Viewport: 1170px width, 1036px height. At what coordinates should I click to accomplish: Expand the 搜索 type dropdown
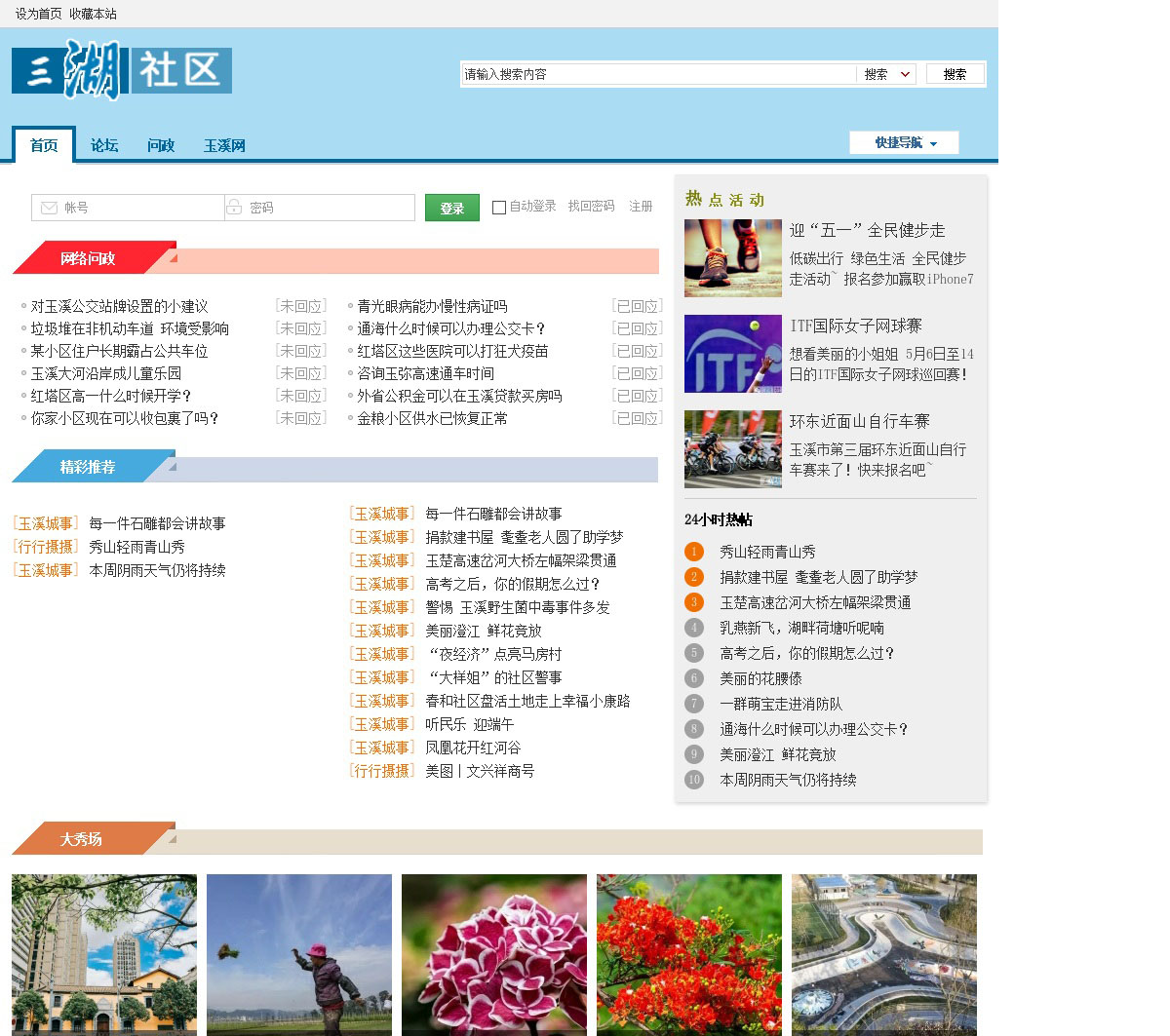(x=886, y=74)
